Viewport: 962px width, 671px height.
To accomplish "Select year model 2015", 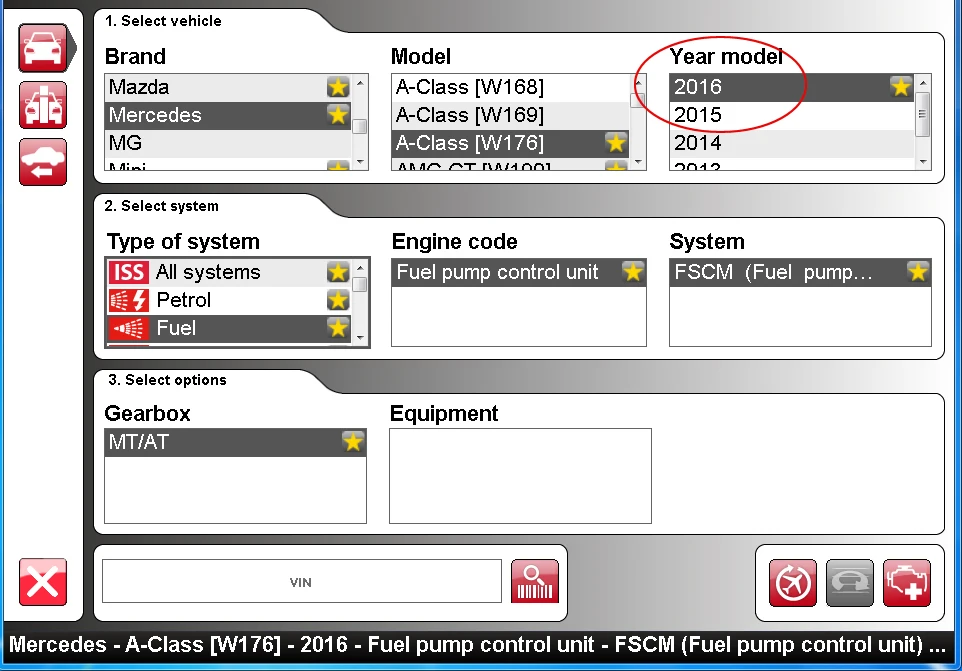I will [x=791, y=115].
